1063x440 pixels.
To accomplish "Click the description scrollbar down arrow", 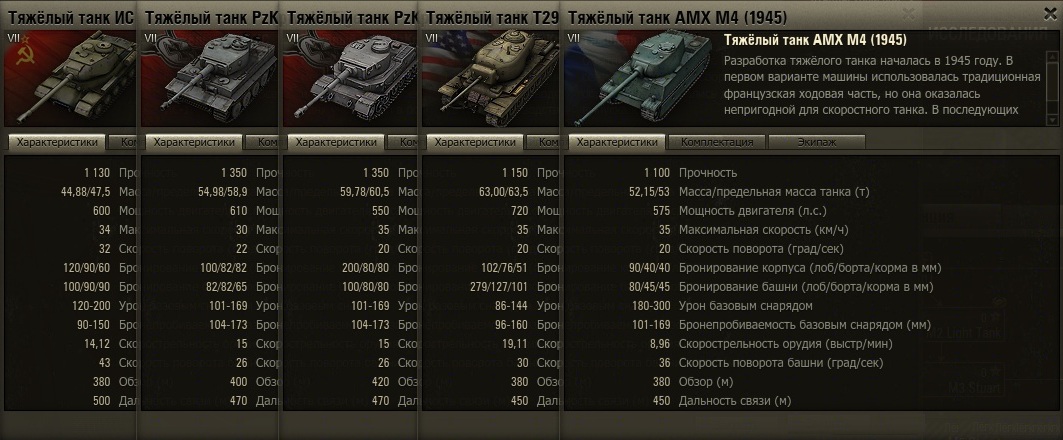I will (x=1052, y=120).
